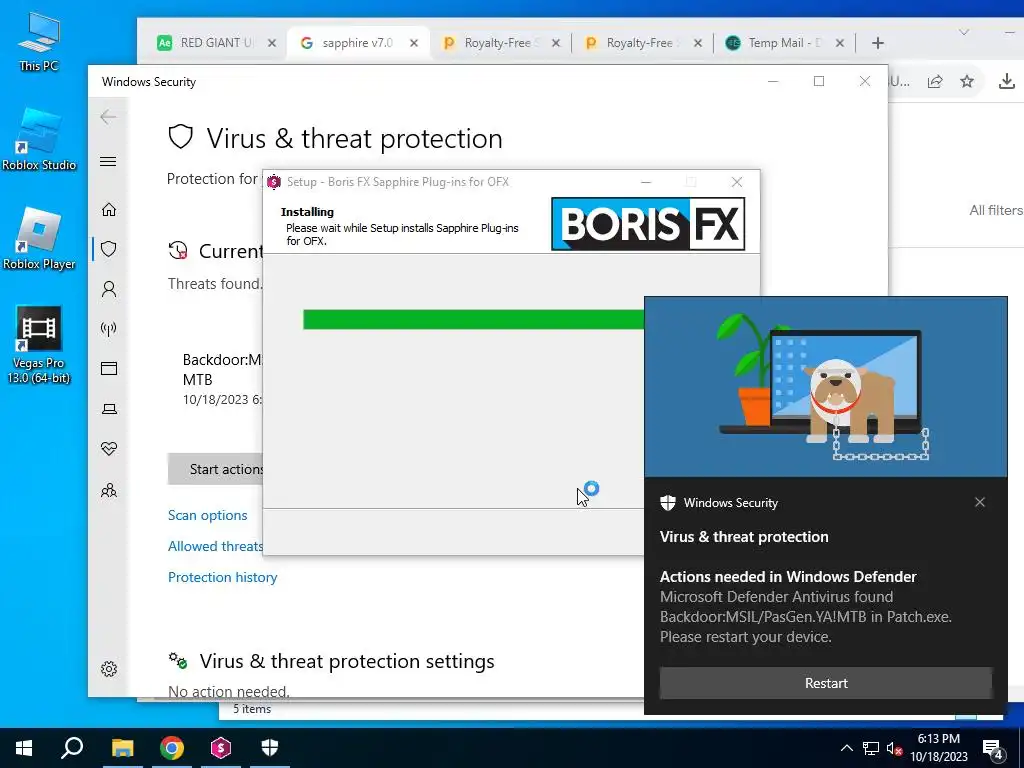Screen dimensions: 1024x768
Task: Go back using Windows Security back arrow
Action: 108,117
